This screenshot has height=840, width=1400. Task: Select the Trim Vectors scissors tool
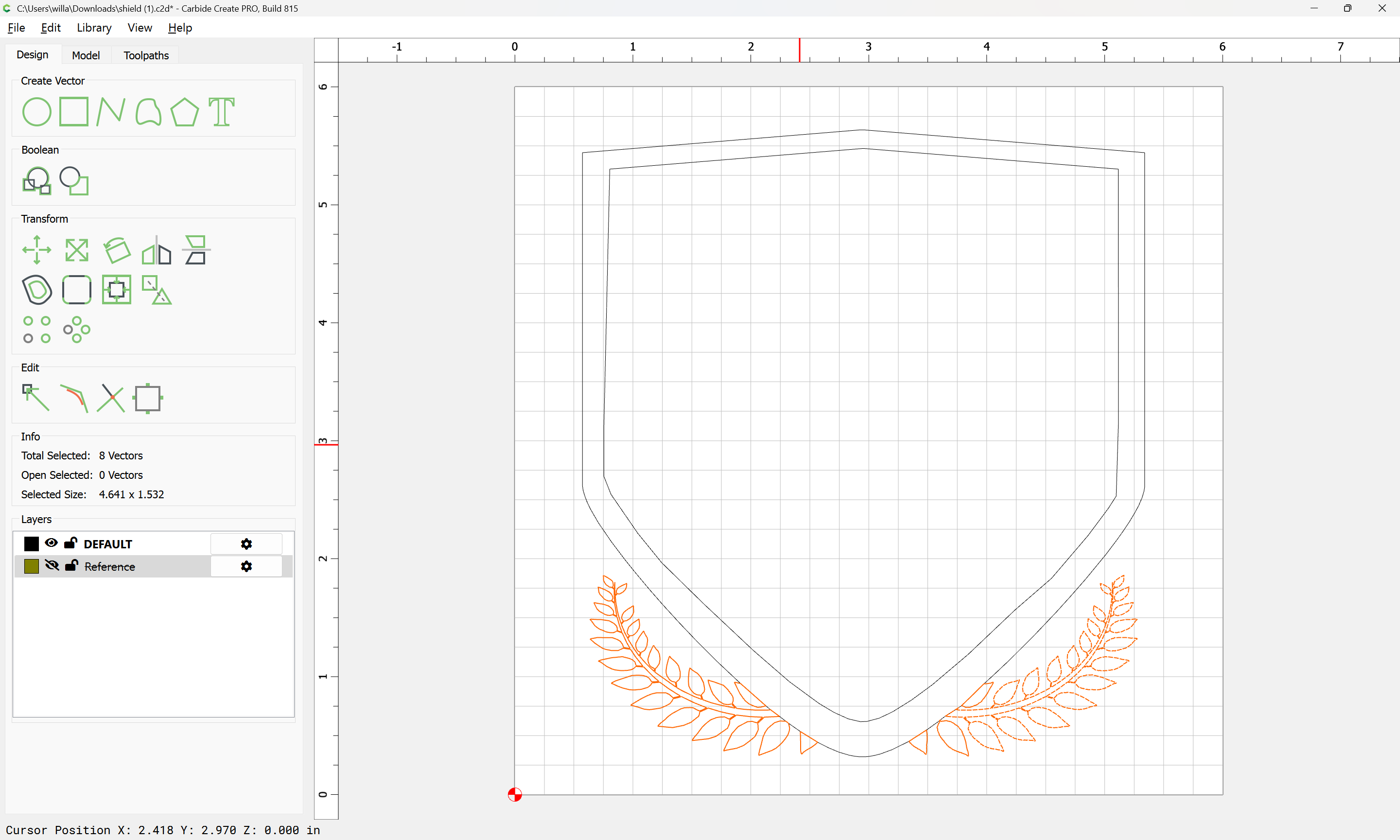pos(110,399)
